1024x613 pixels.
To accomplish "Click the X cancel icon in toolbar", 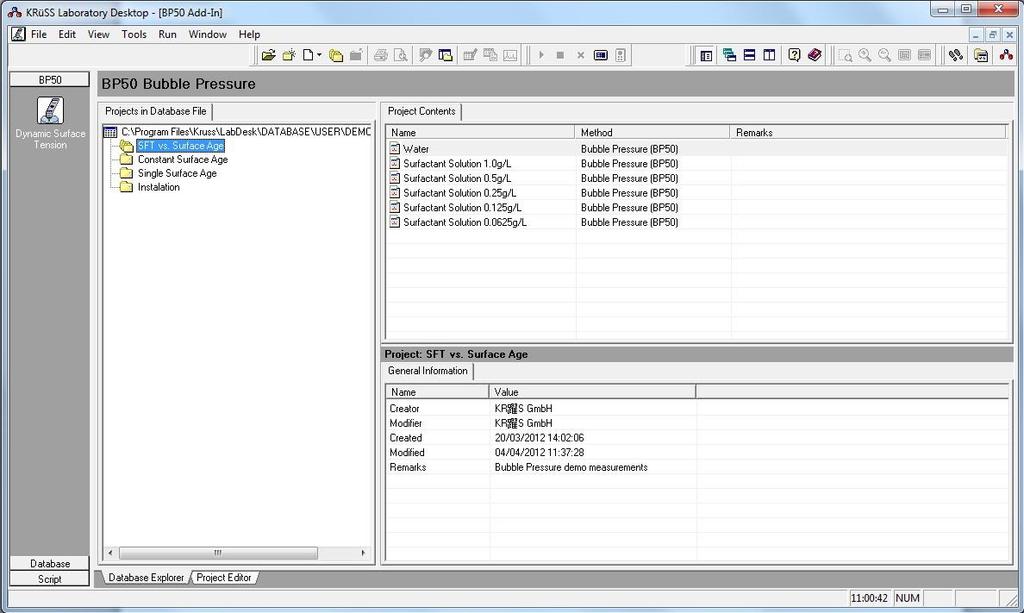I will [581, 55].
